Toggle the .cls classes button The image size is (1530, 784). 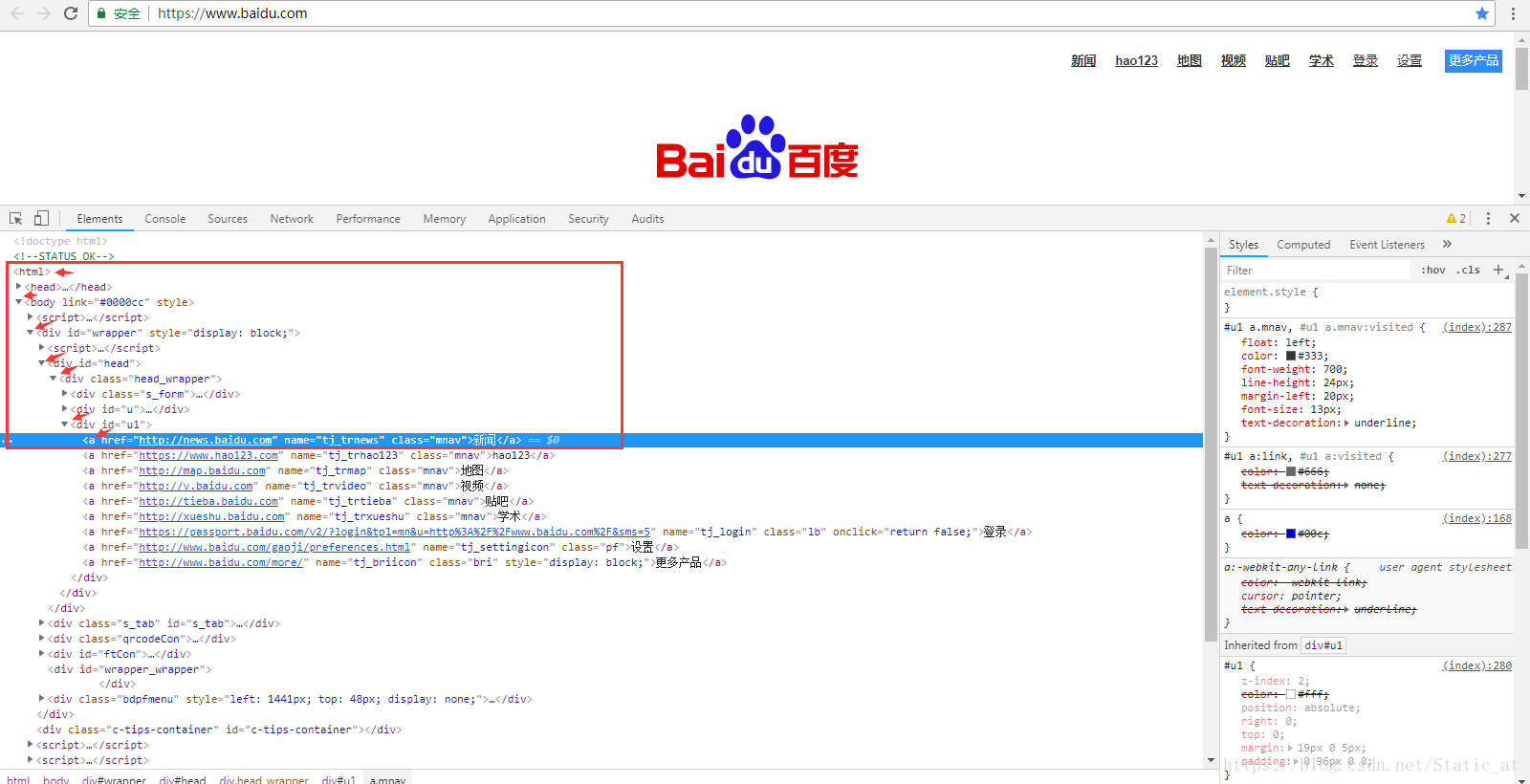click(1468, 270)
